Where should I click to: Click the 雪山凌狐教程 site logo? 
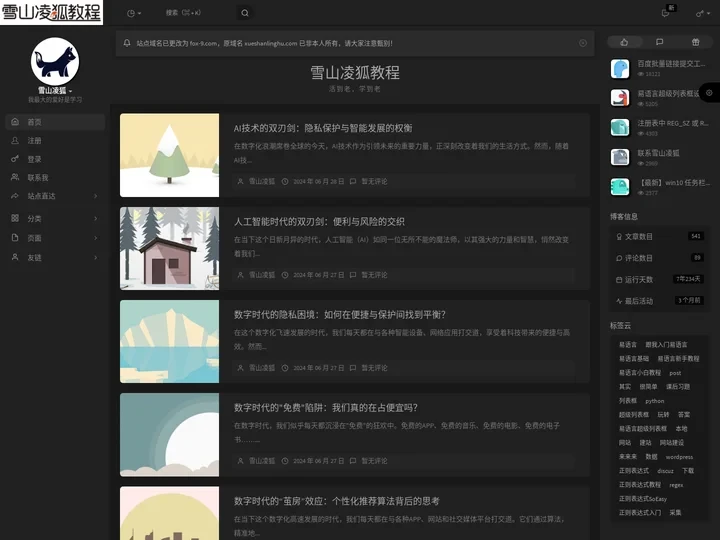pos(51,12)
